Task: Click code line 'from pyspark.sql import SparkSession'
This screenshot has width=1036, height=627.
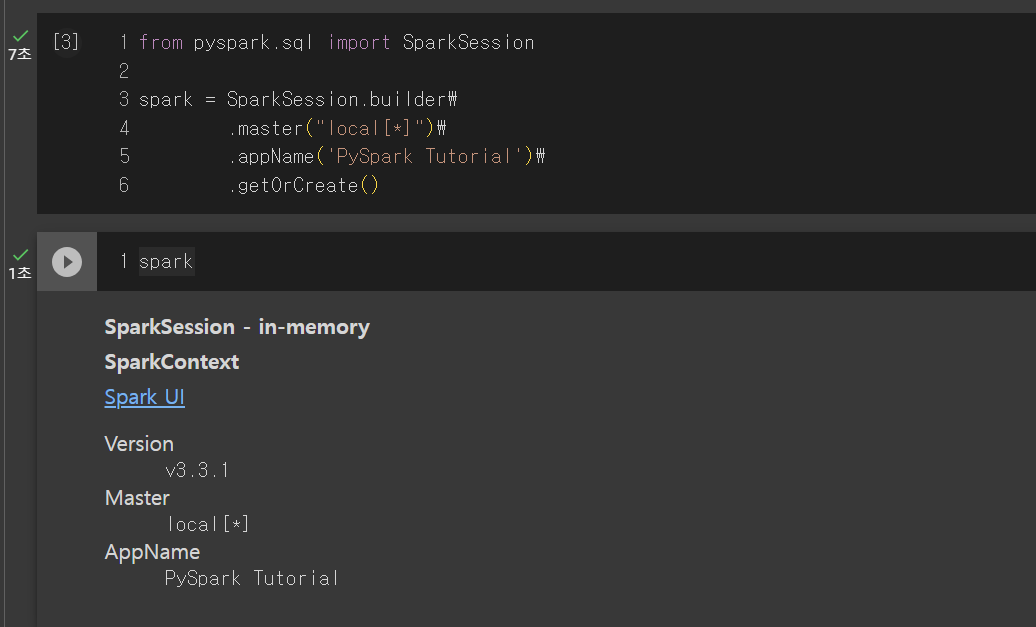Action: pyautogui.click(x=336, y=42)
